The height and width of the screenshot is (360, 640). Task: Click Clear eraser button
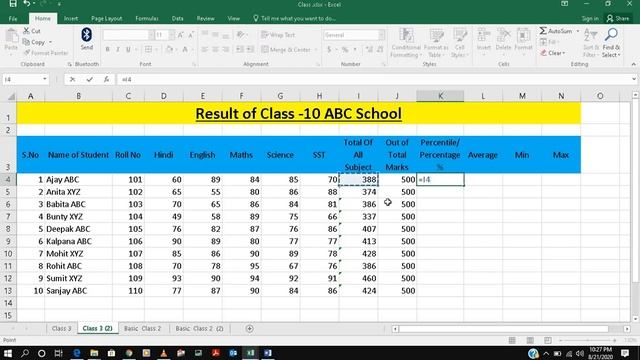coord(552,53)
